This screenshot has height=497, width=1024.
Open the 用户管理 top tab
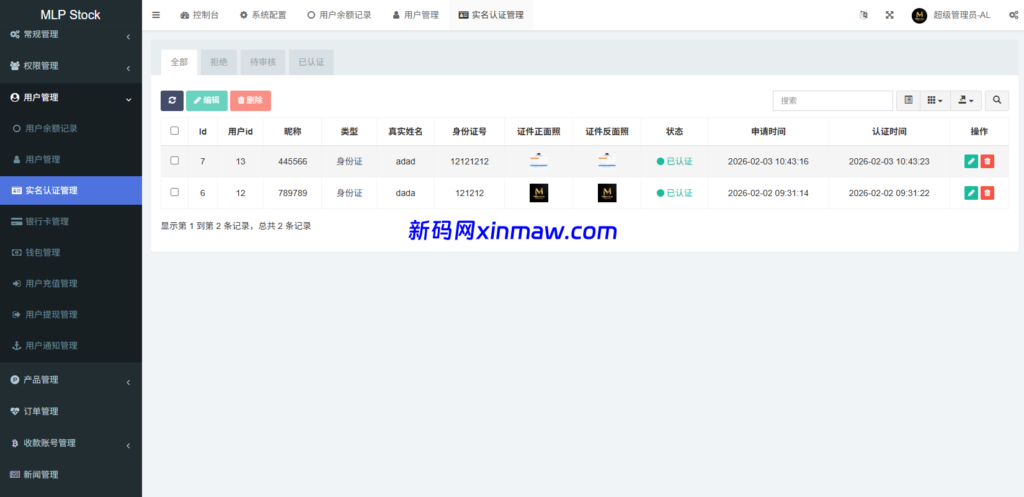coord(415,15)
